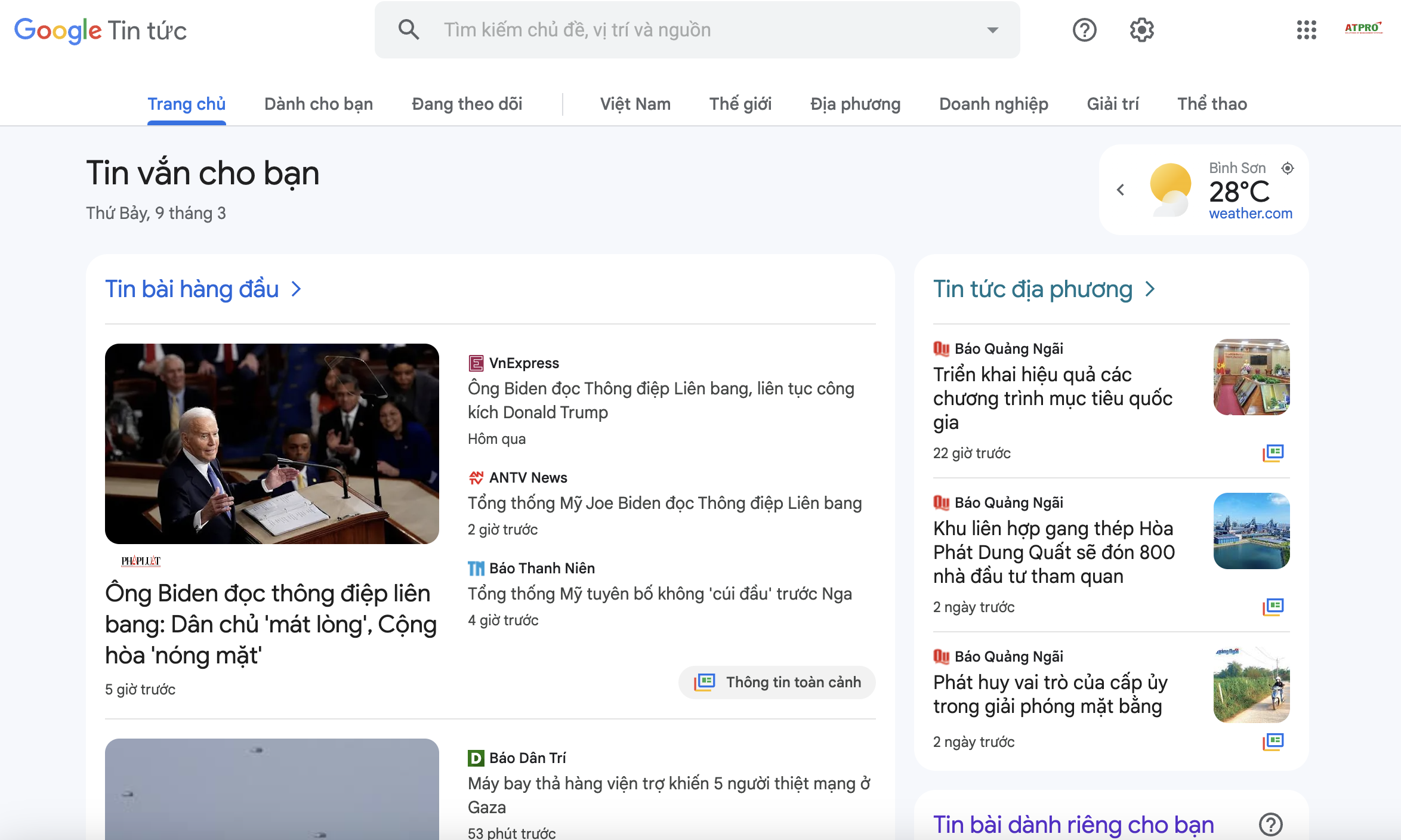This screenshot has width=1401, height=840.
Task: Click Biden speech article thumbnail
Action: [272, 443]
